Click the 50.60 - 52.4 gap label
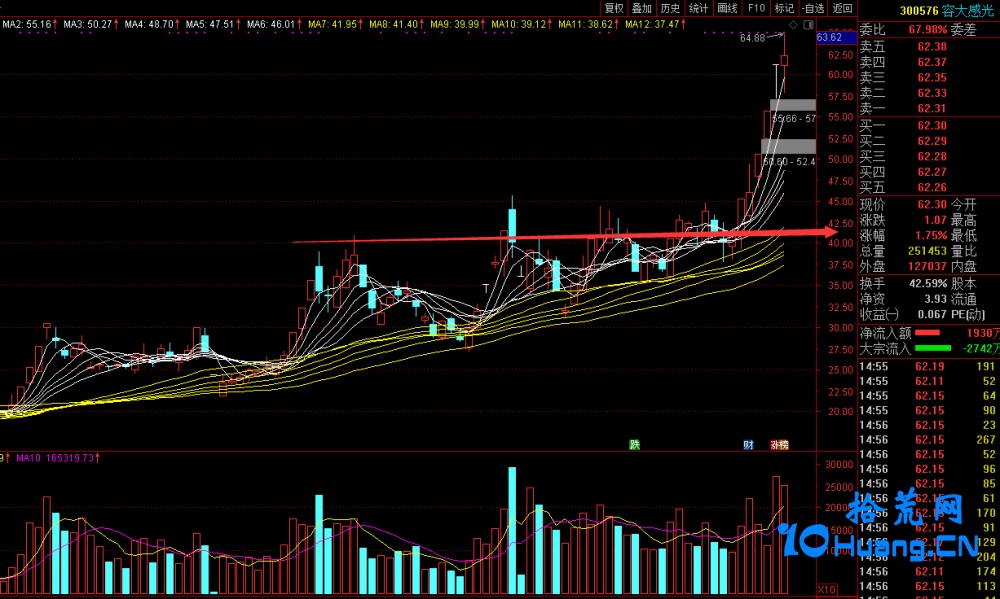Image resolution: width=1000 pixels, height=599 pixels. point(790,162)
